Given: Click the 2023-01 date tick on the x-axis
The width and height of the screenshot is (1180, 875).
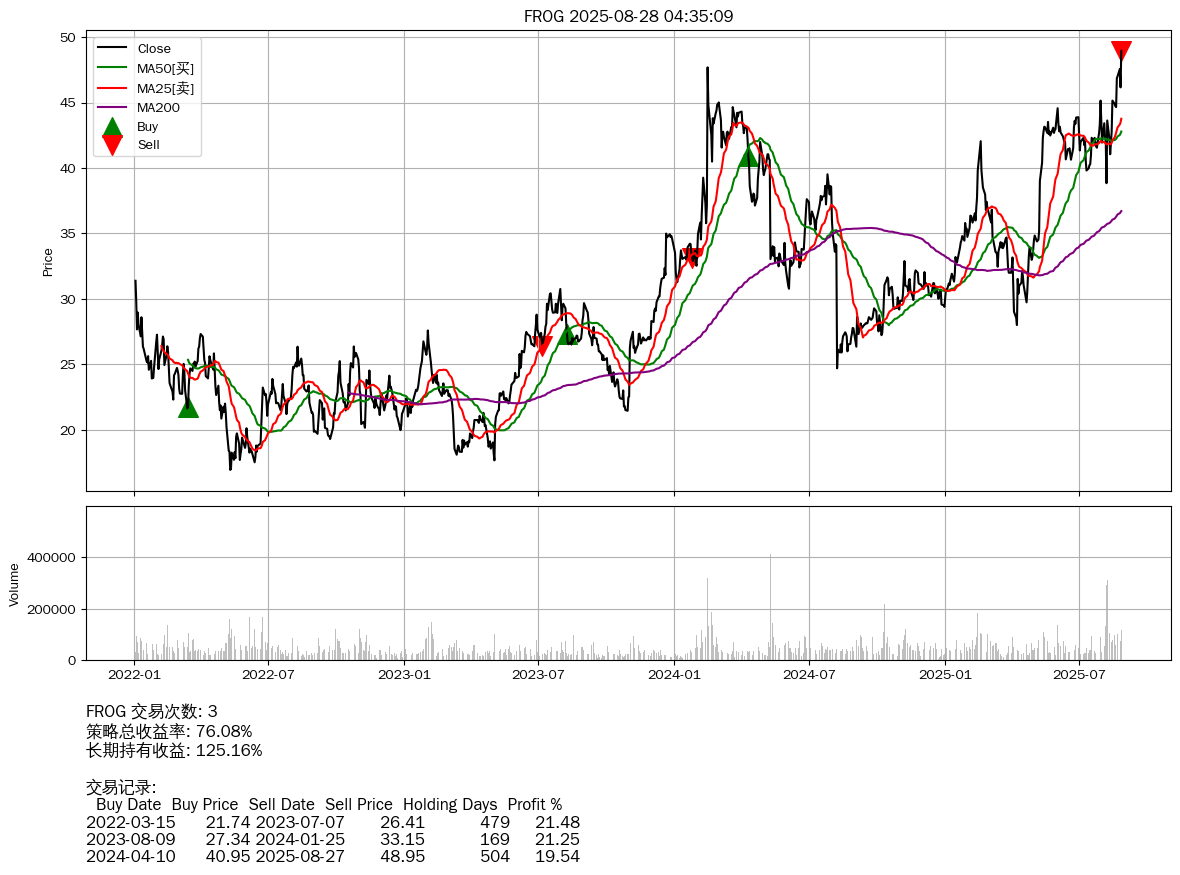Looking at the screenshot, I should (404, 674).
